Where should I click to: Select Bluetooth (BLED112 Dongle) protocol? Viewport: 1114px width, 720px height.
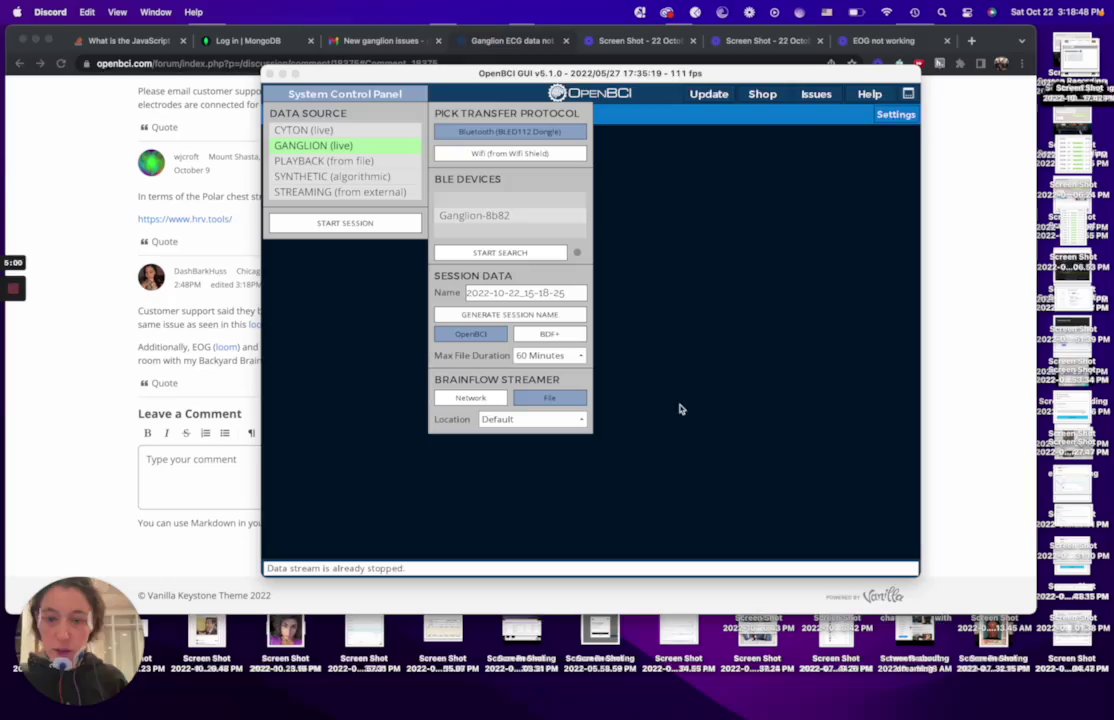510,131
